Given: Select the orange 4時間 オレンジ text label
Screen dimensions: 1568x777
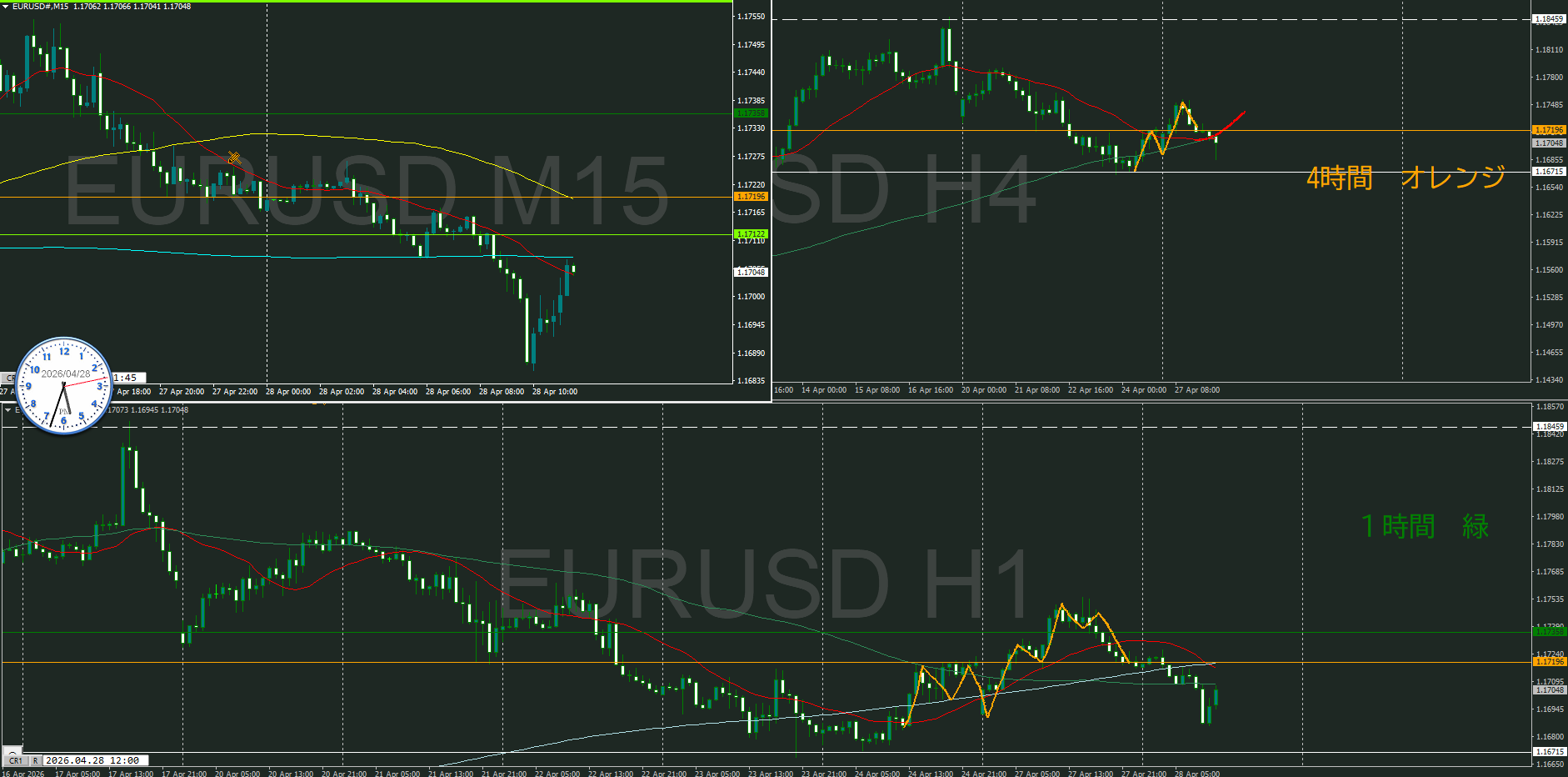Looking at the screenshot, I should (1406, 177).
